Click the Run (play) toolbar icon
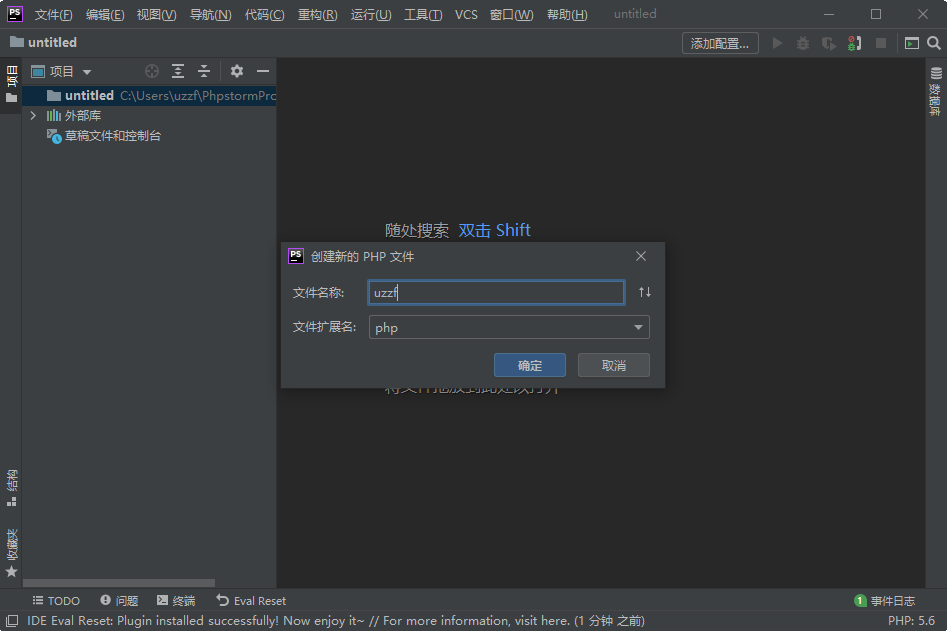Screen dimensions: 947x631 [x=777, y=43]
